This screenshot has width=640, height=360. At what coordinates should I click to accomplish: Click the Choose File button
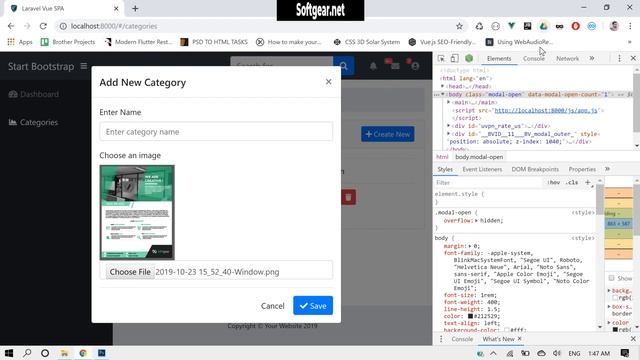(x=130, y=272)
